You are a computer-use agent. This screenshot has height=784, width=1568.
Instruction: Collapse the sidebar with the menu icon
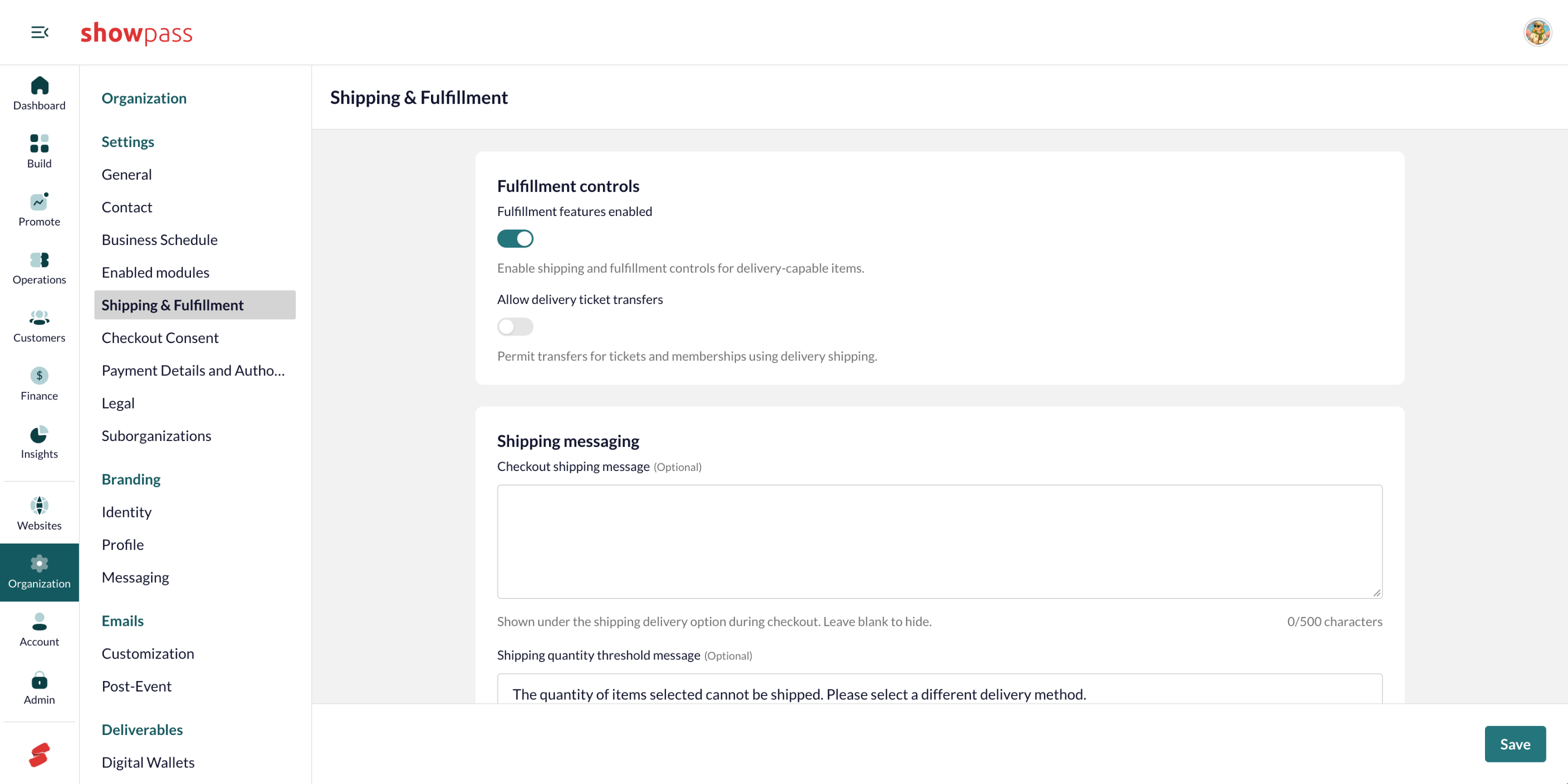pyautogui.click(x=39, y=32)
